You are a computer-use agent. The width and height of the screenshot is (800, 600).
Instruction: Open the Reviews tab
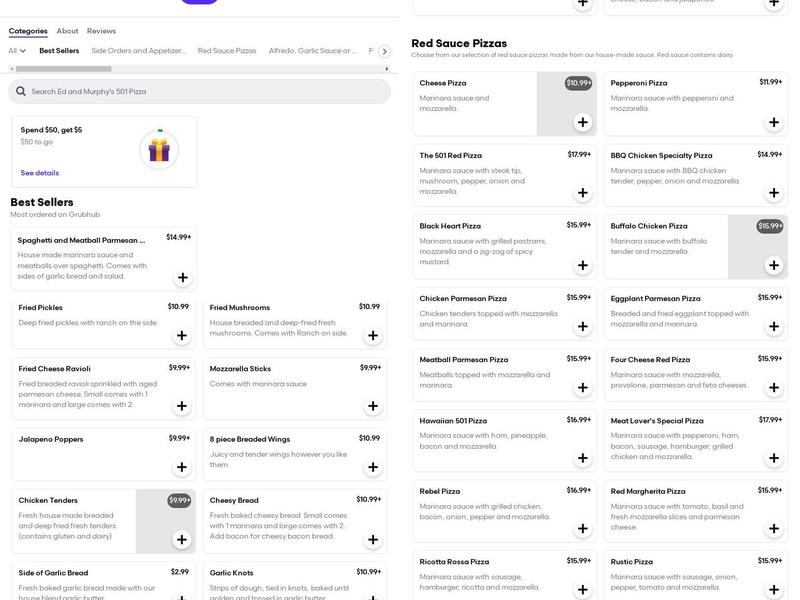coord(101,31)
